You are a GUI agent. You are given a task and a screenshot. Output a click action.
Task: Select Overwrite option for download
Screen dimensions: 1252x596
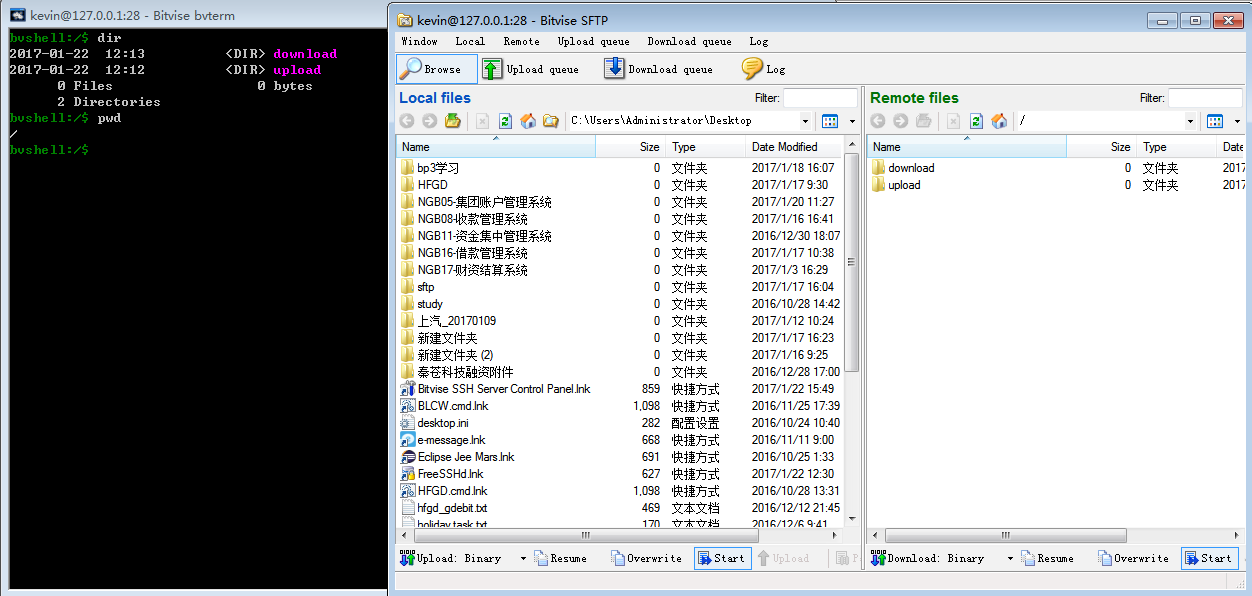point(1133,558)
